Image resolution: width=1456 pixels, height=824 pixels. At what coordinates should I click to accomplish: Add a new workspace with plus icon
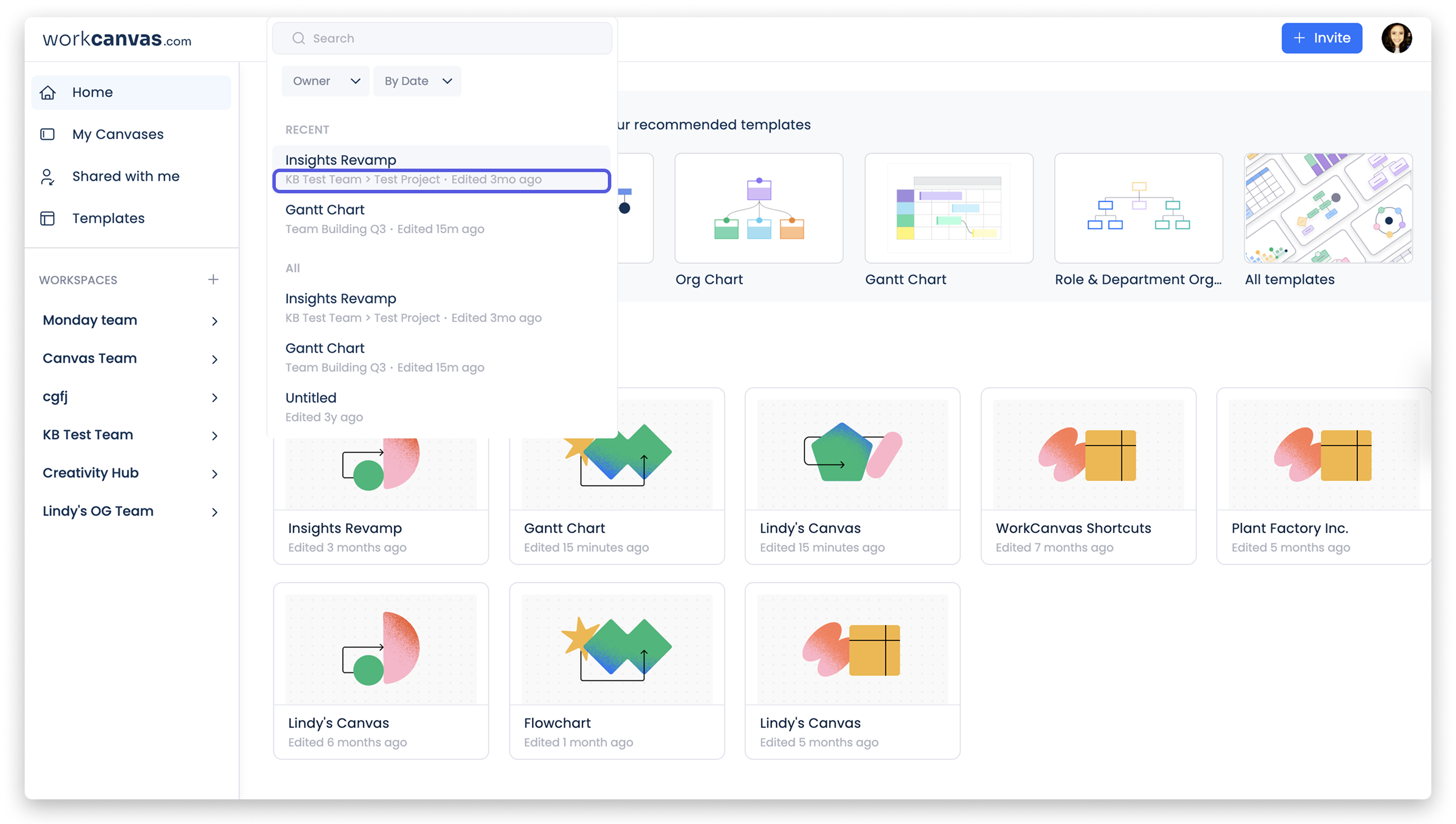pos(213,280)
